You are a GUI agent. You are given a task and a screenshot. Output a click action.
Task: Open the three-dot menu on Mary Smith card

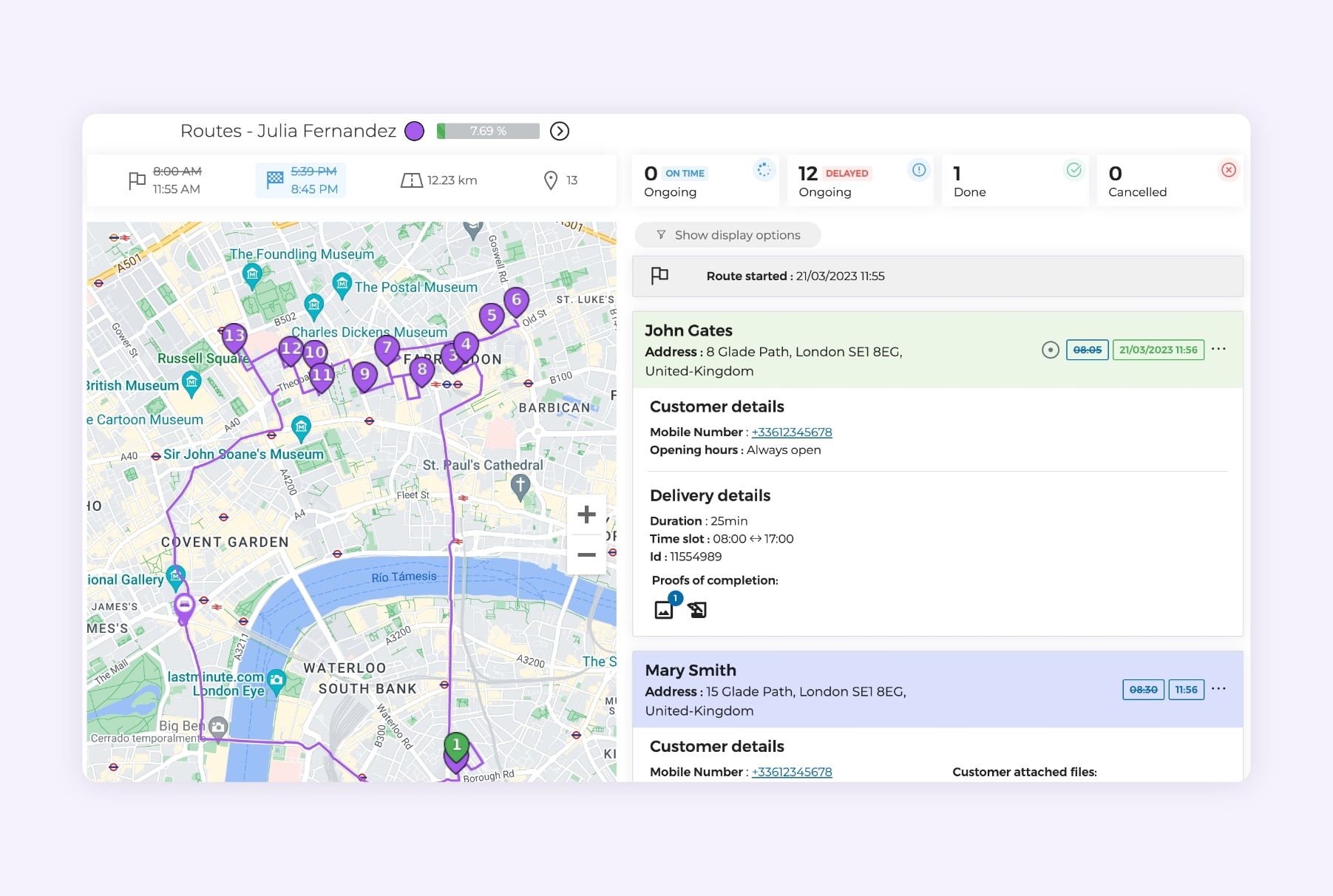[1219, 689]
